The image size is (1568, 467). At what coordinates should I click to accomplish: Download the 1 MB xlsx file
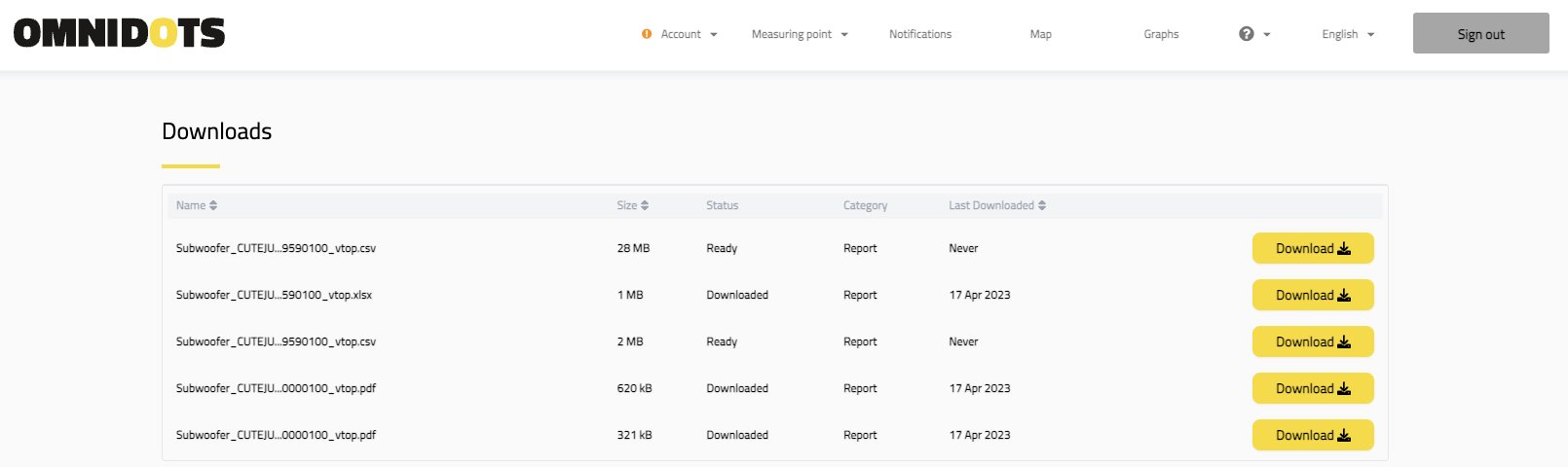[1313, 295]
